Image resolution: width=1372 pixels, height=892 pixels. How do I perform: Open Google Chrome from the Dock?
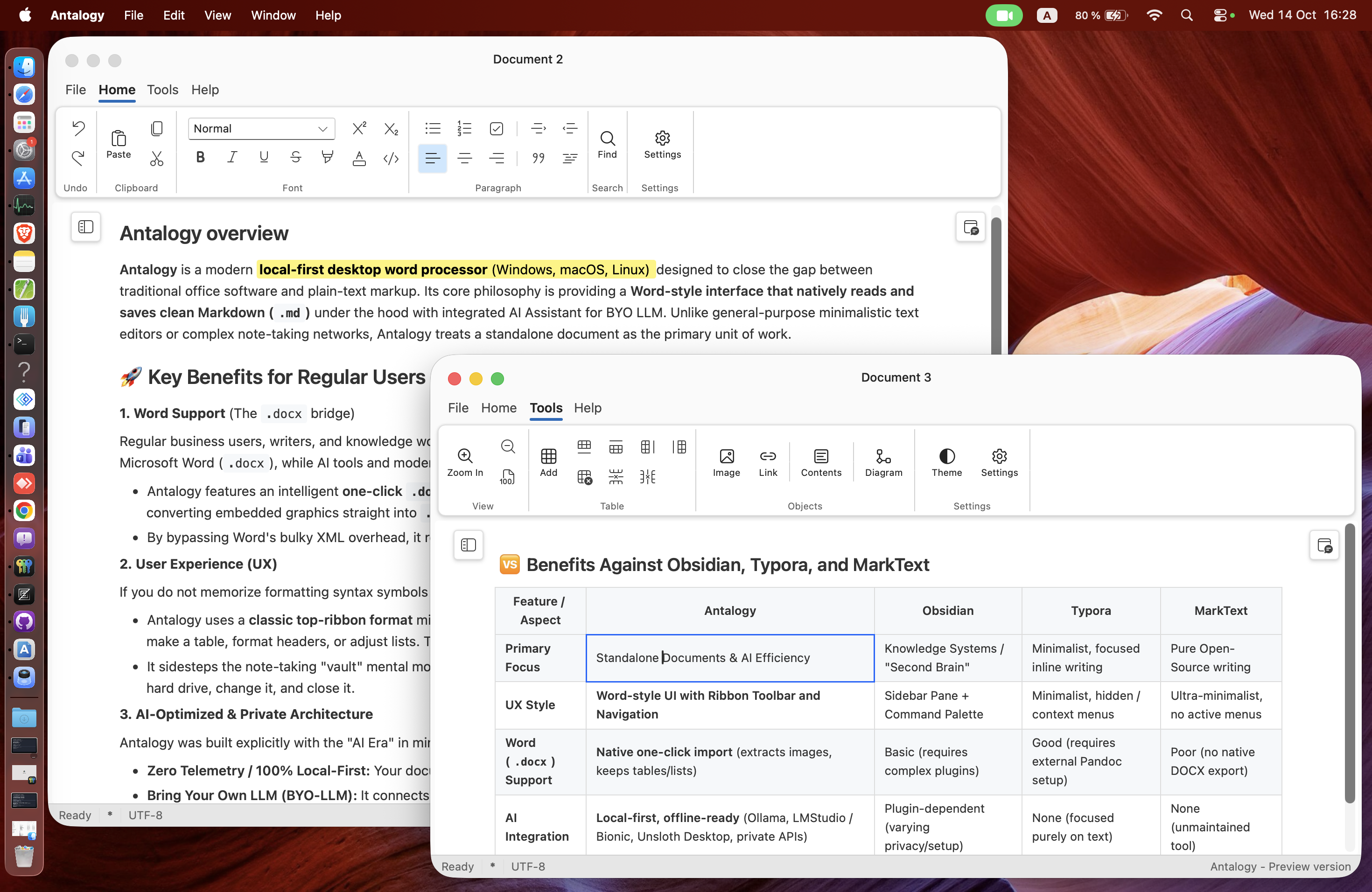[x=24, y=510]
